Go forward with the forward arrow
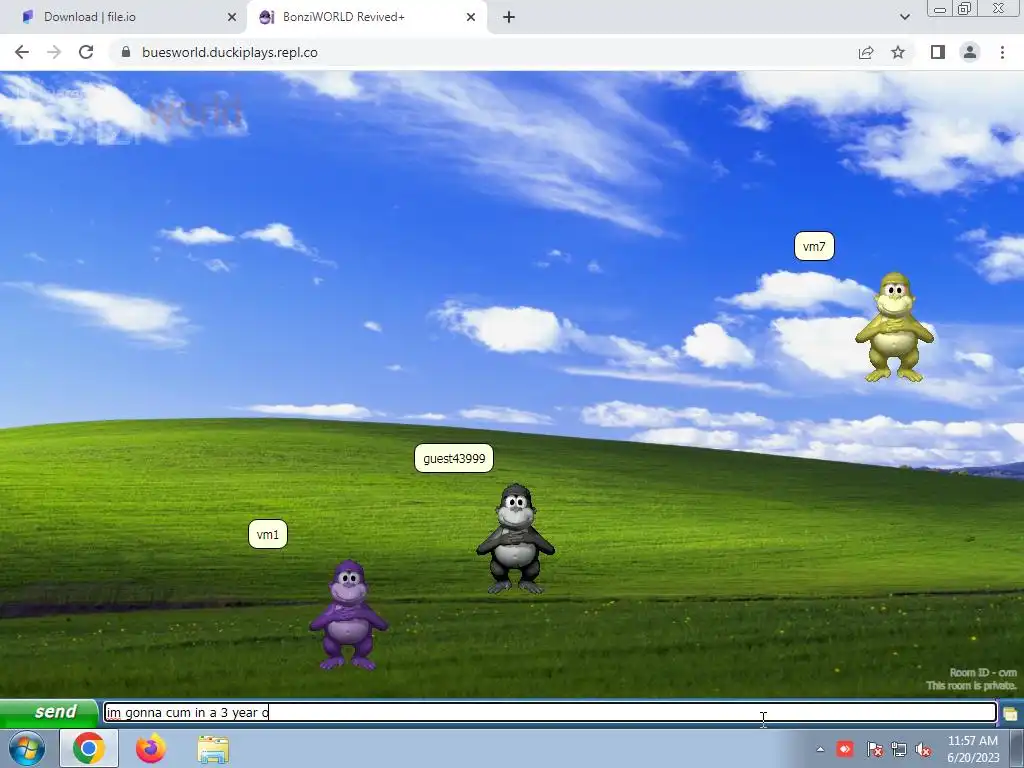This screenshot has width=1024, height=768. (x=54, y=52)
